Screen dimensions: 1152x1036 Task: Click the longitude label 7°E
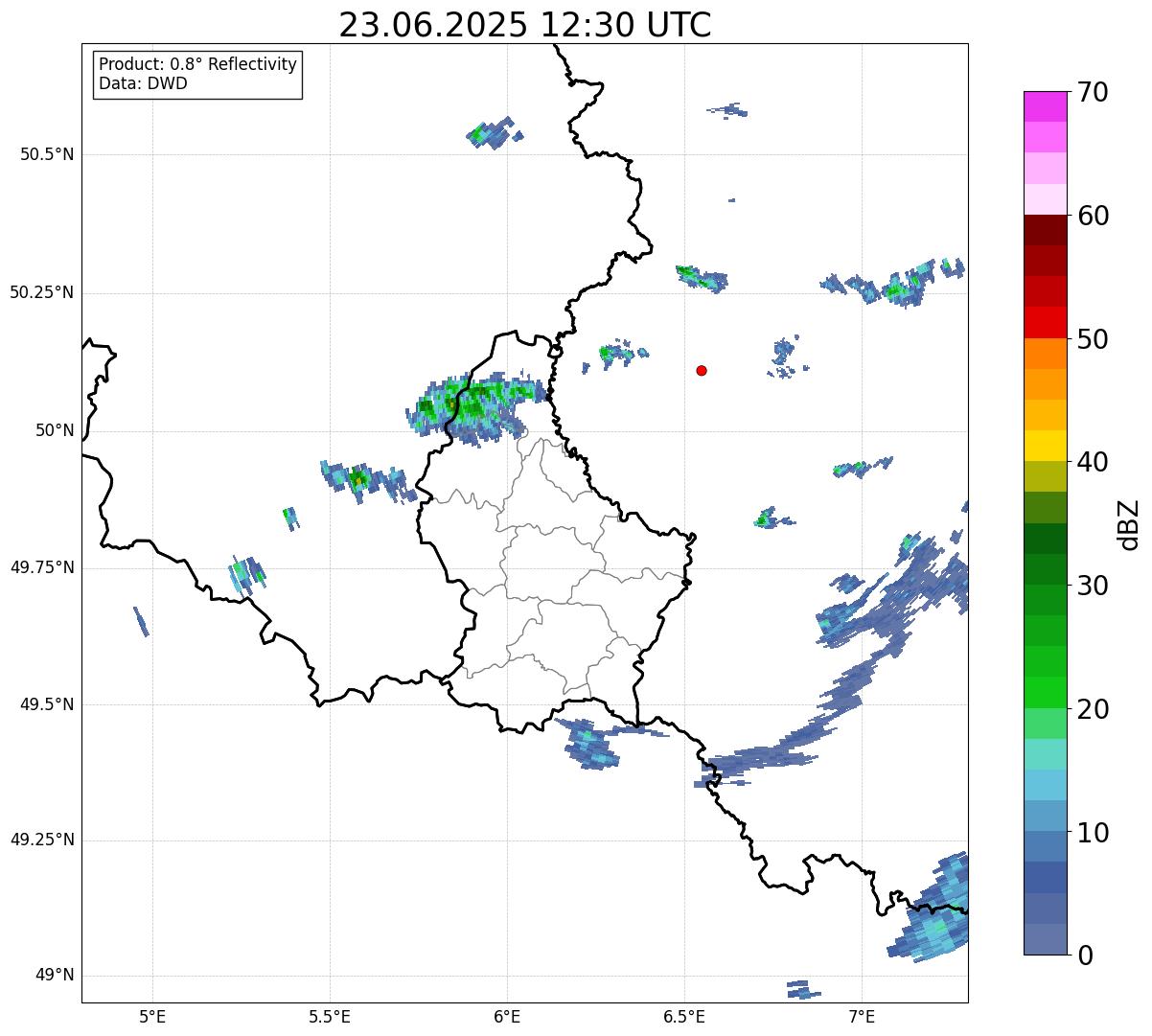tap(862, 1016)
